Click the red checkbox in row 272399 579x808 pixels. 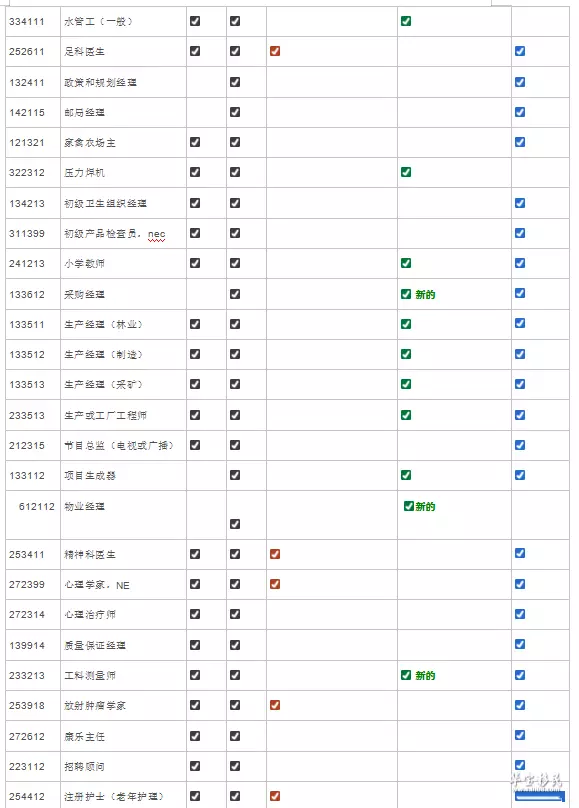pos(275,584)
